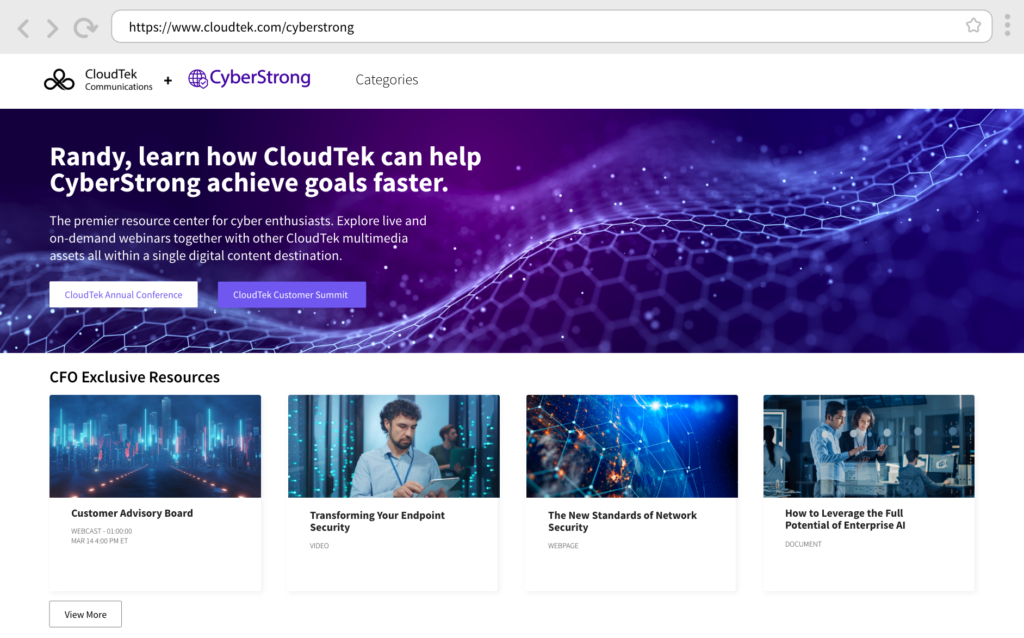Click the View More button

coord(86,614)
